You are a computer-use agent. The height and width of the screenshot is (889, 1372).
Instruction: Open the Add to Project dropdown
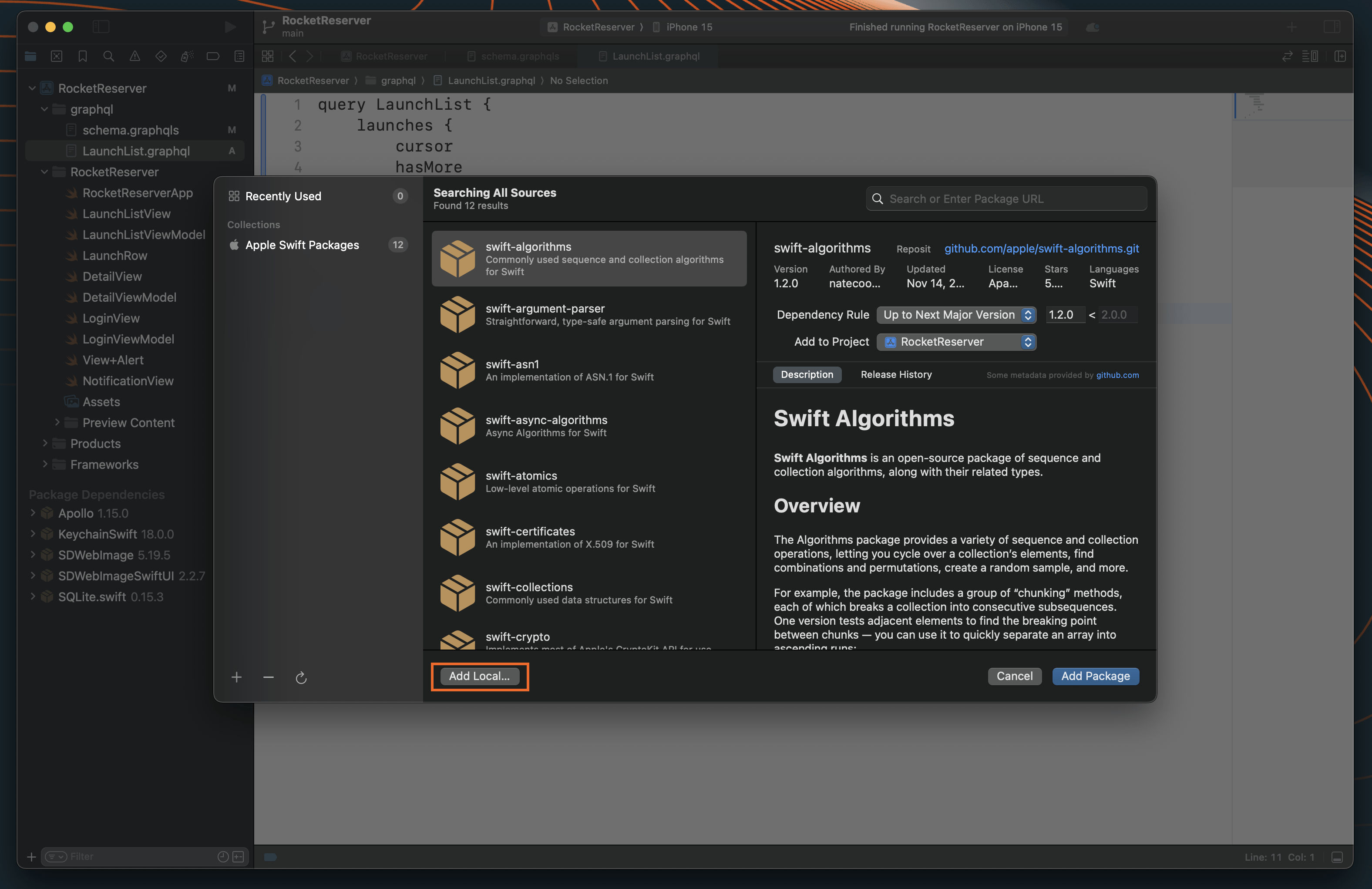[956, 342]
